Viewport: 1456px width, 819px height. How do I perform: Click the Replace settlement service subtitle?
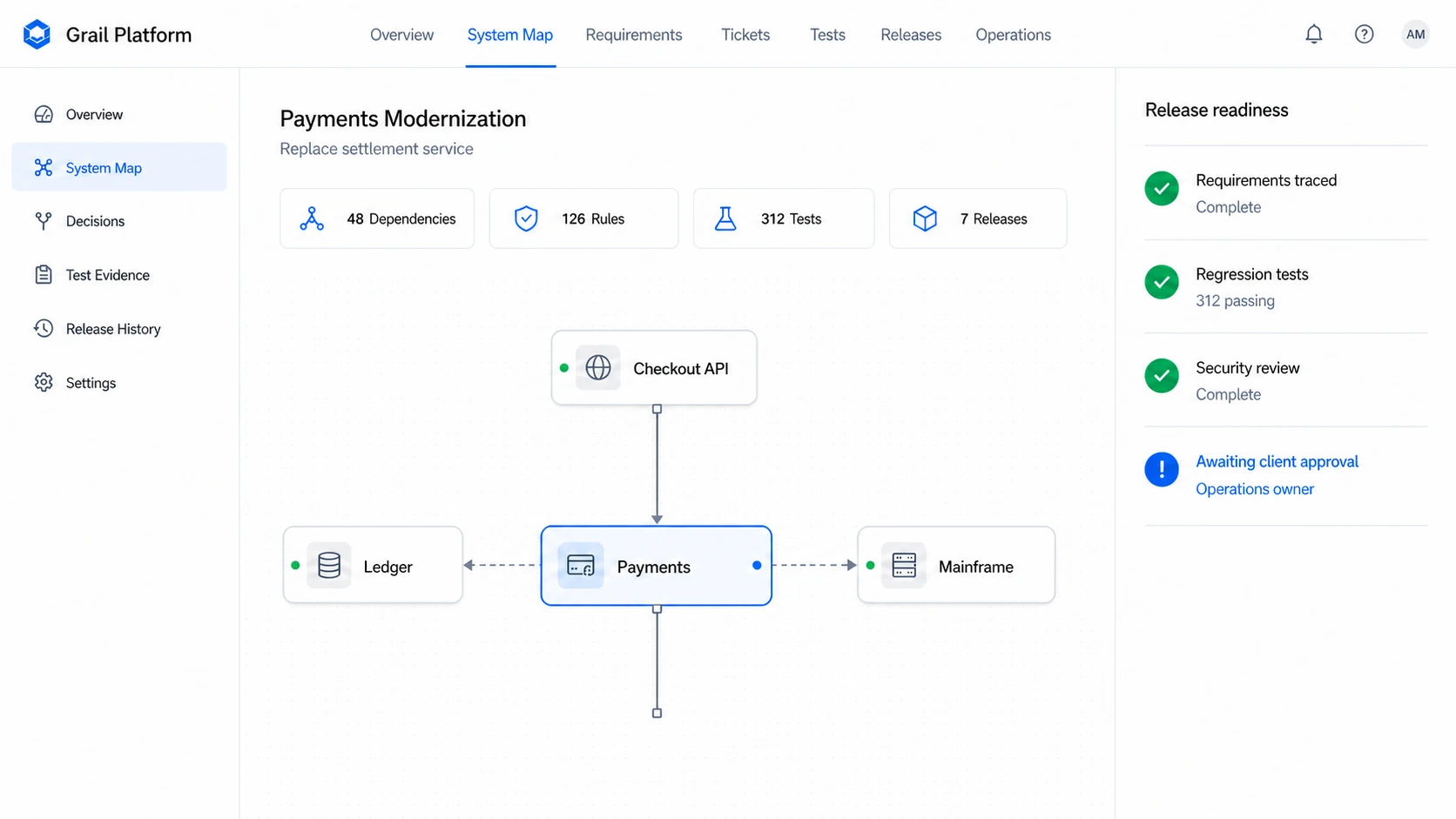[376, 149]
